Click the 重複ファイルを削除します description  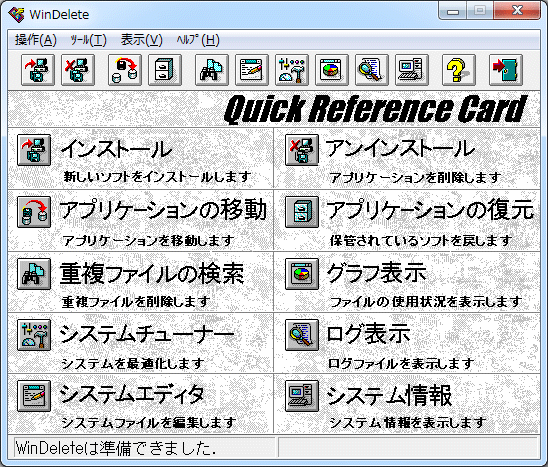point(136,302)
